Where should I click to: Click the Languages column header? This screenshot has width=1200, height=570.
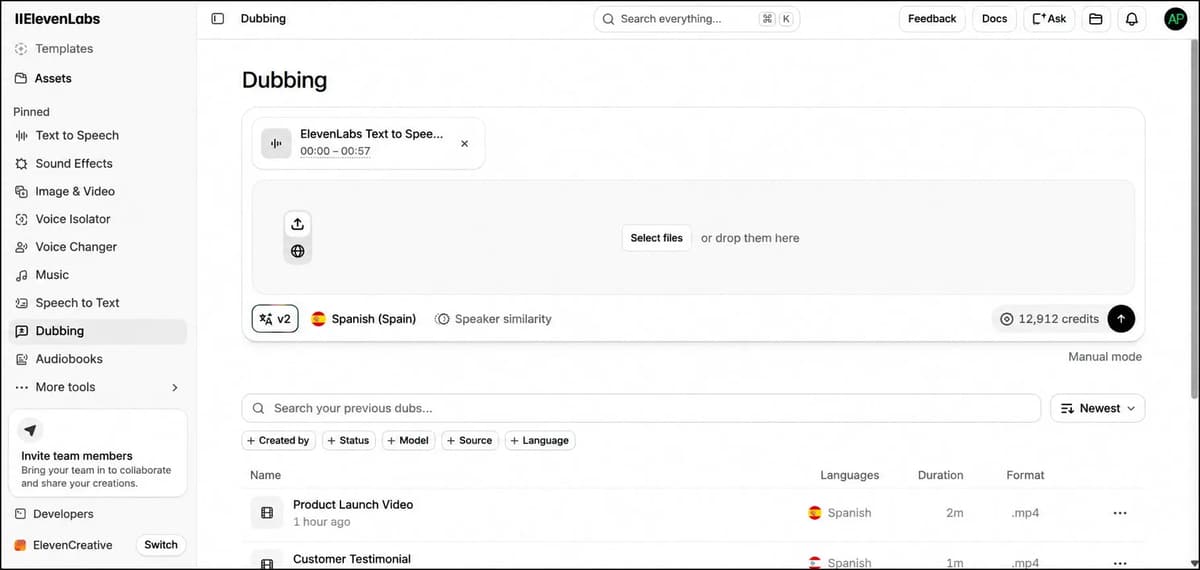click(849, 475)
